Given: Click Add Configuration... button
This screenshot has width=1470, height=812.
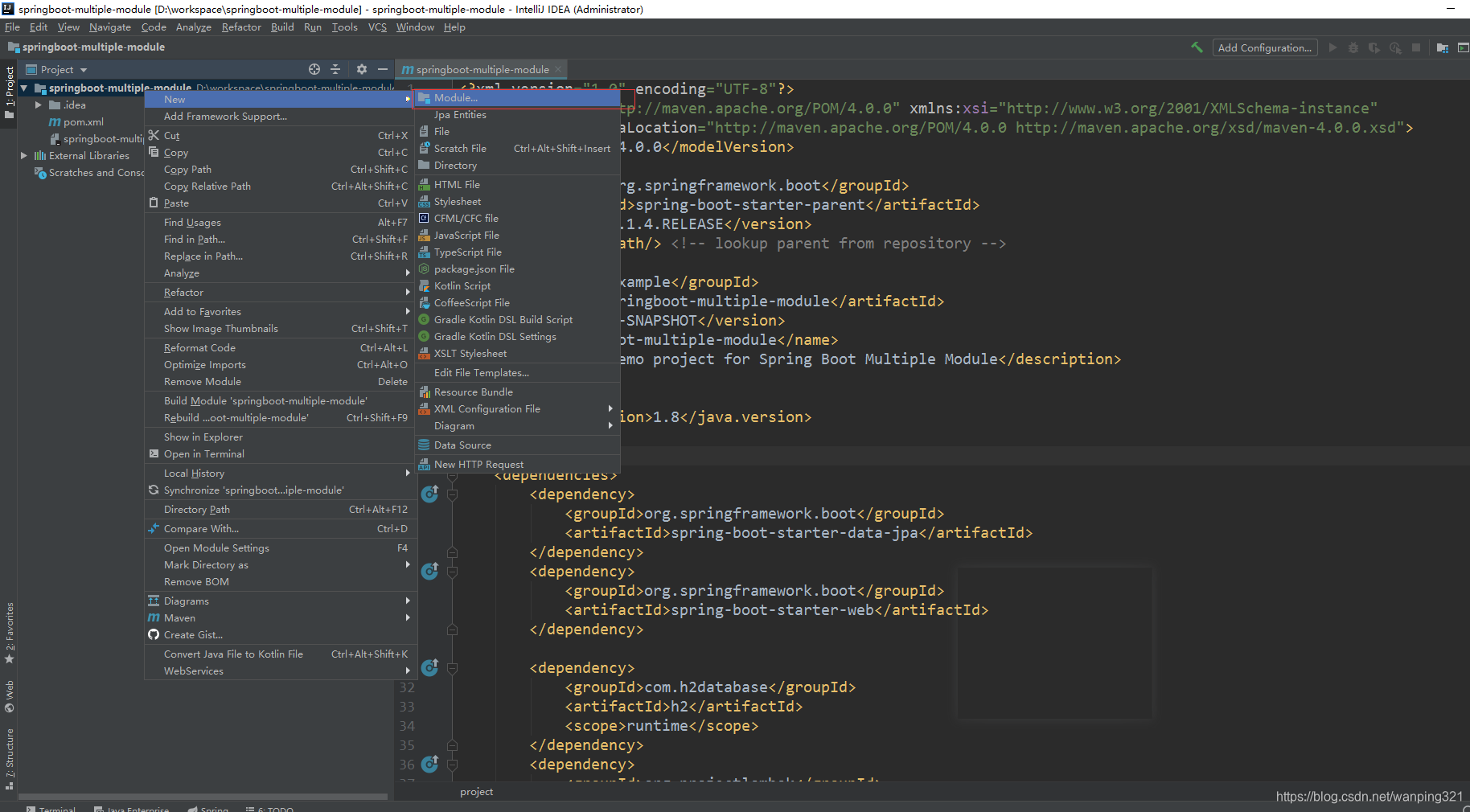Looking at the screenshot, I should pos(1265,47).
